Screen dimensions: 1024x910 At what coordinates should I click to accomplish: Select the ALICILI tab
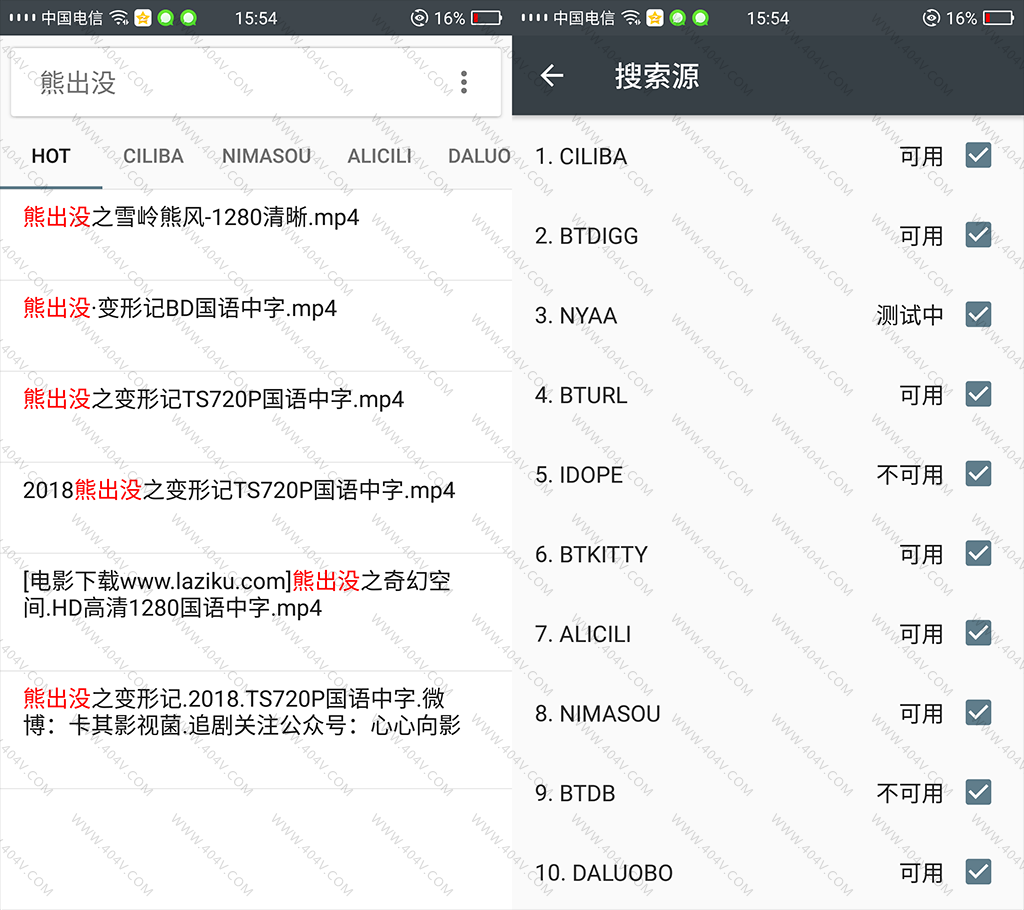tap(379, 156)
